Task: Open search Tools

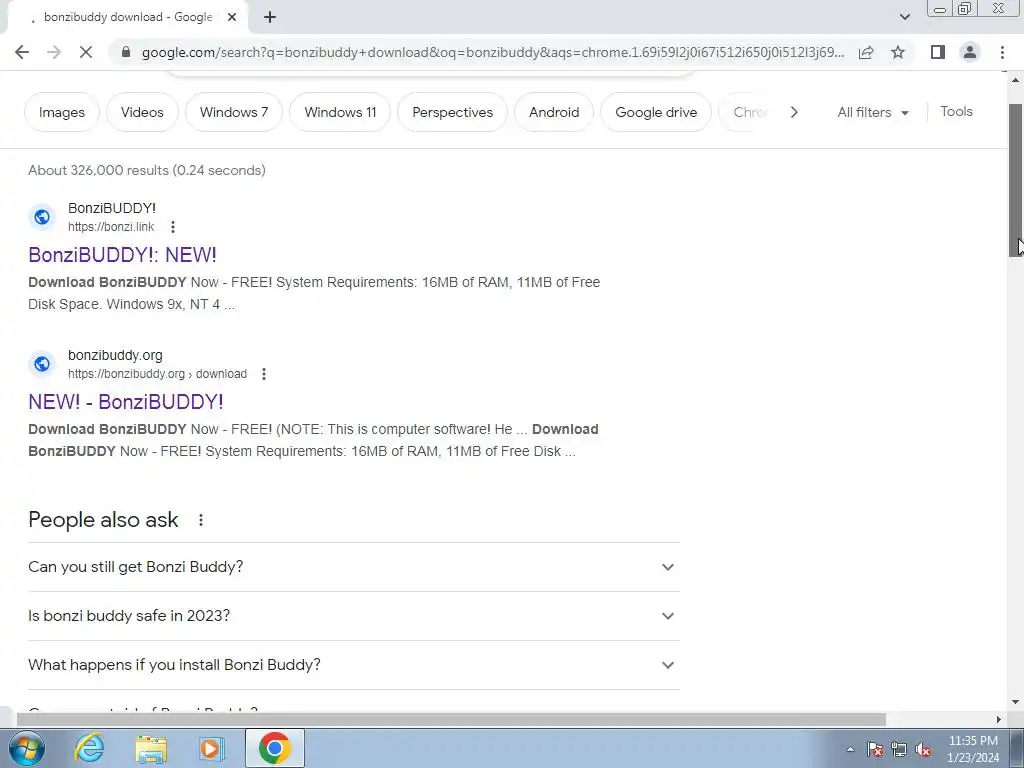Action: tap(956, 112)
